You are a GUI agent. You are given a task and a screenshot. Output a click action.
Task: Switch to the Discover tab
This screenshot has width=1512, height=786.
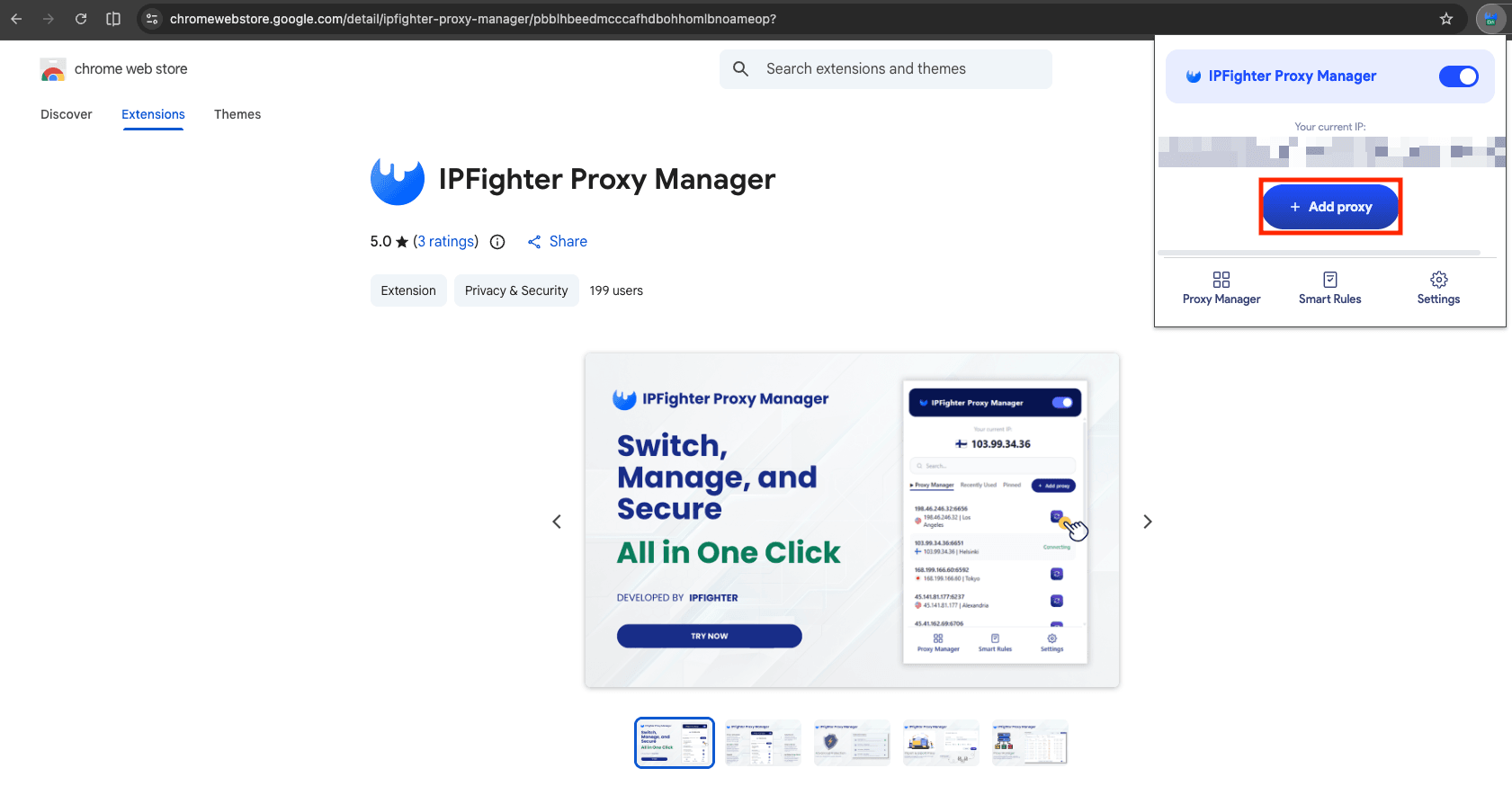(x=67, y=114)
